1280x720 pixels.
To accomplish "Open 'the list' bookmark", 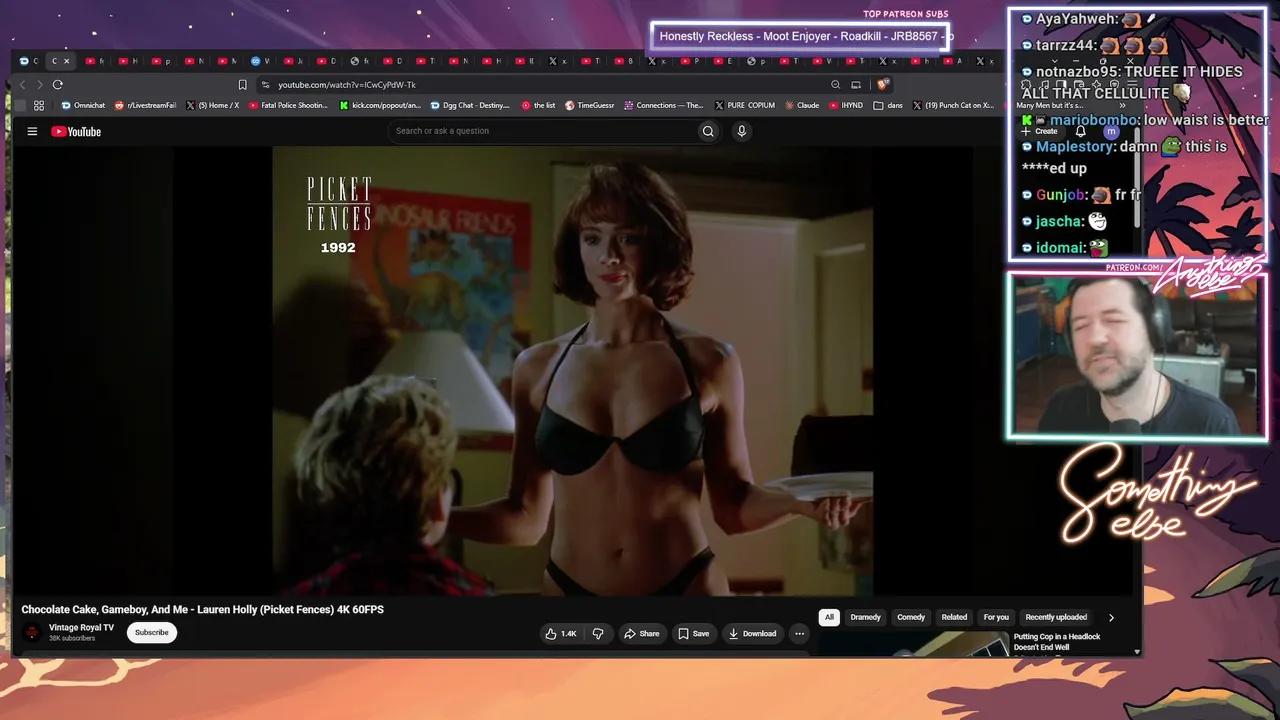I will [x=539, y=105].
